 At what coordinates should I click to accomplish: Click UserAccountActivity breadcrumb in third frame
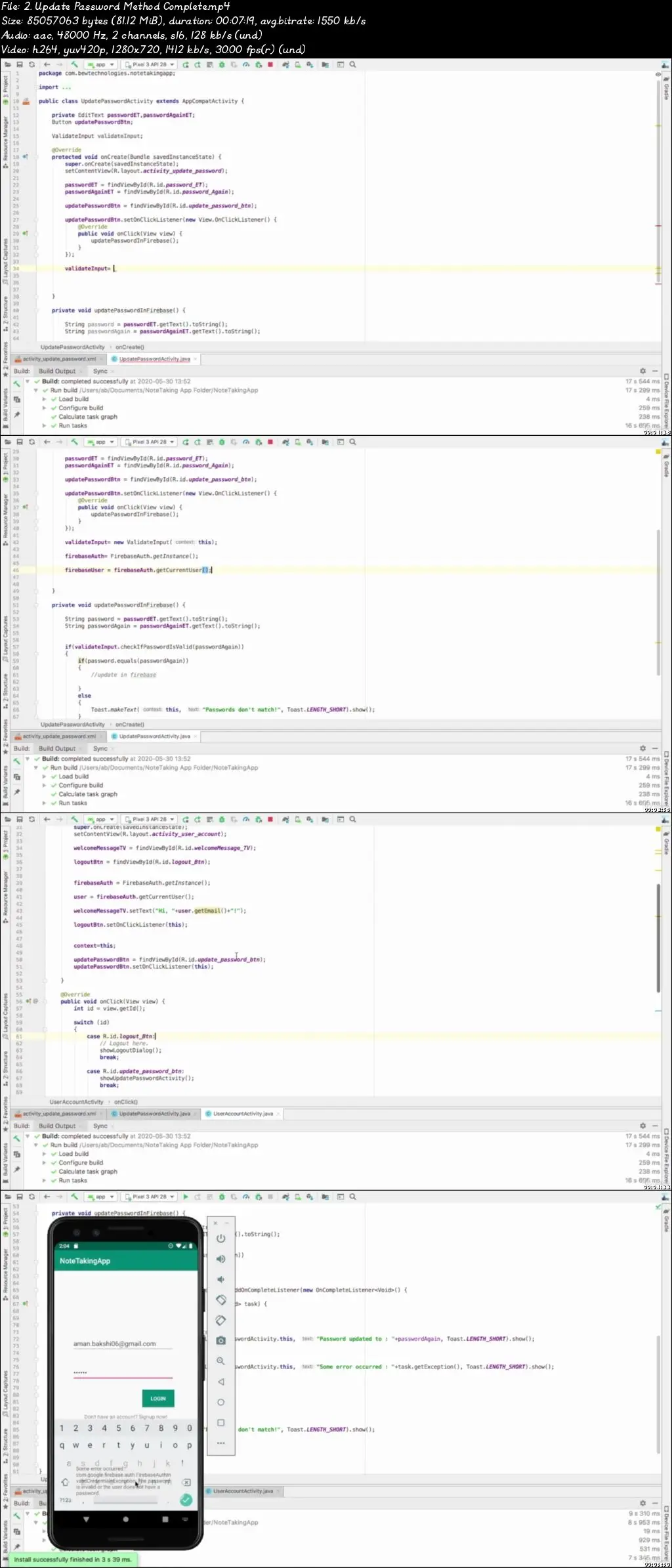pyautogui.click(x=76, y=1102)
